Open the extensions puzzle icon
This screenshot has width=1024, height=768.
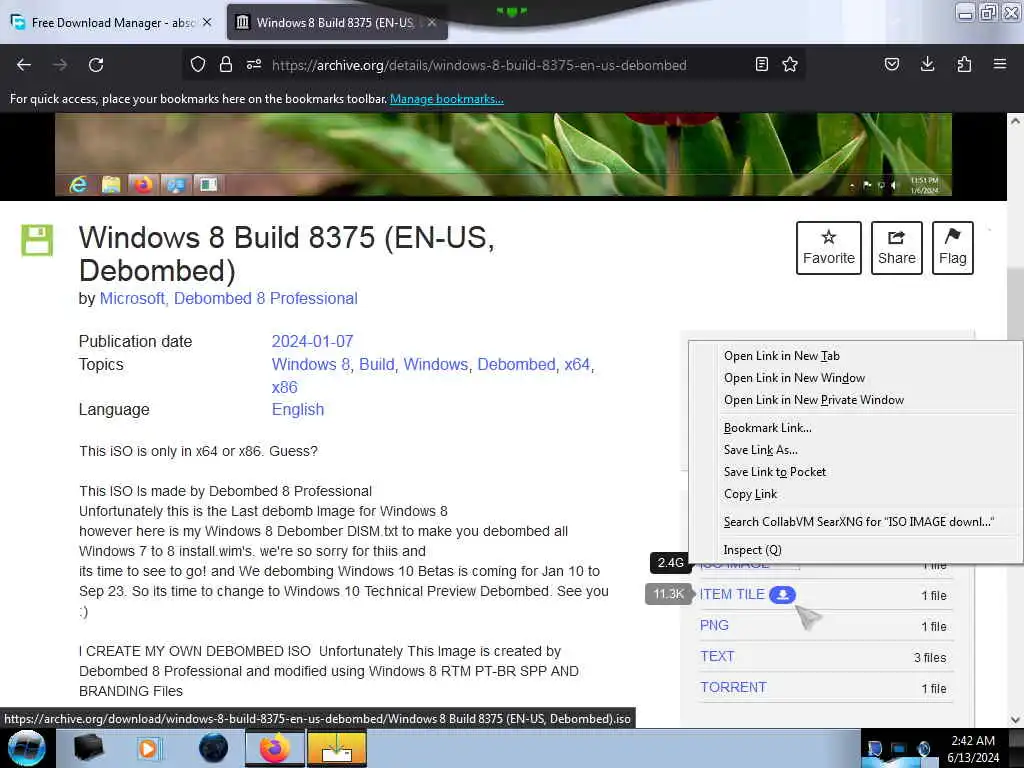click(x=964, y=64)
